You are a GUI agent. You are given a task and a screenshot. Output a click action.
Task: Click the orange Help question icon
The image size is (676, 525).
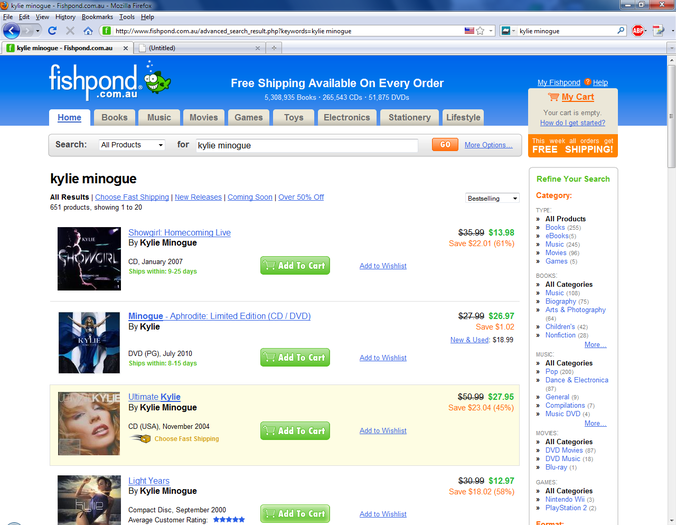(x=587, y=82)
